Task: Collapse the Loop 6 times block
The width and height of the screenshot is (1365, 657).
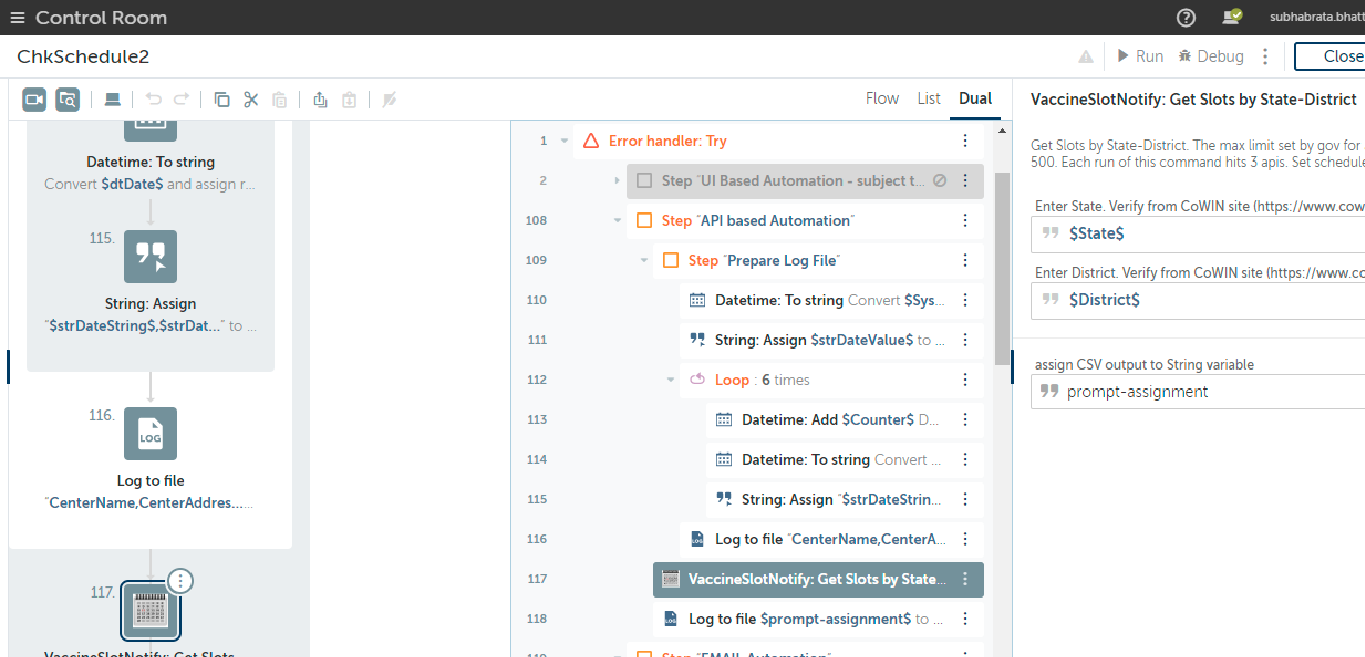Action: 671,380
